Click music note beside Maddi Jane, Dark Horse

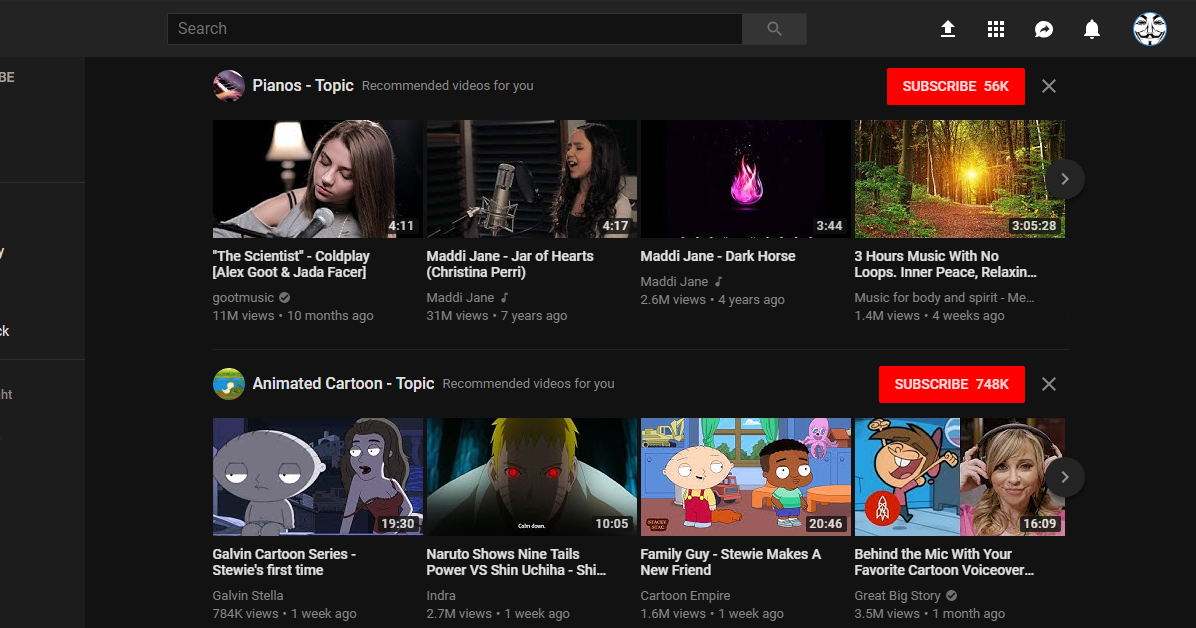click(718, 282)
